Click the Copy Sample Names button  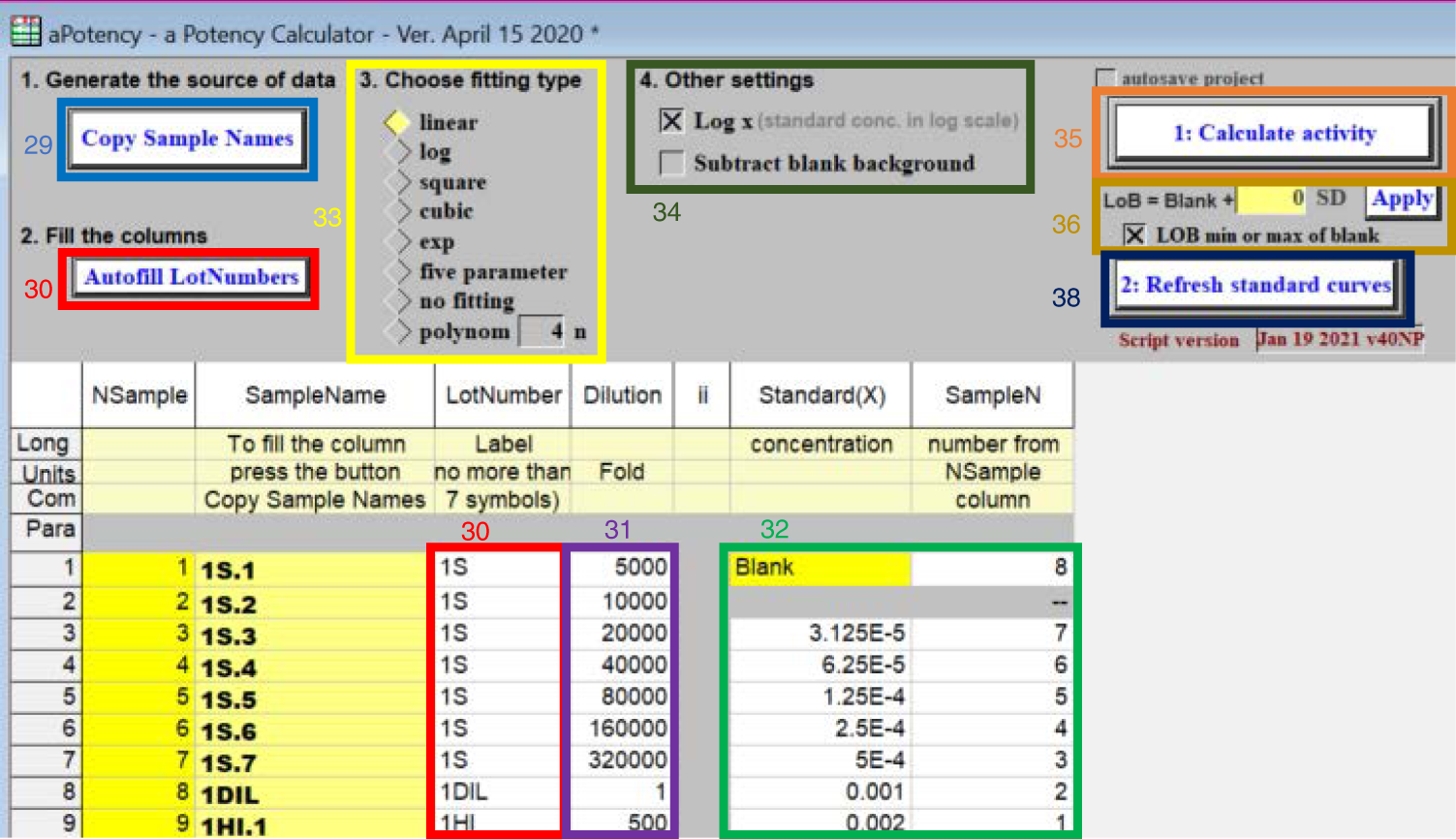point(187,139)
